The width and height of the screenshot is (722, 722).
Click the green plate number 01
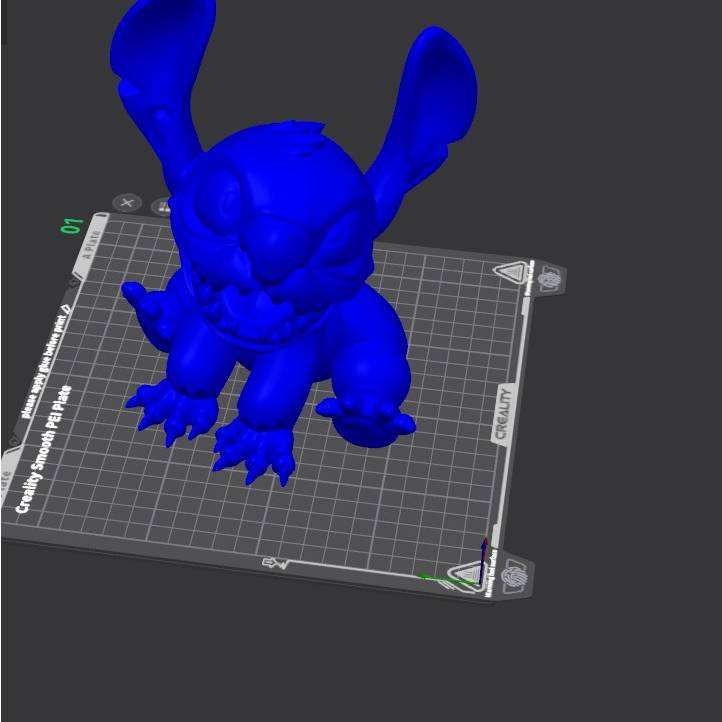coord(73,226)
